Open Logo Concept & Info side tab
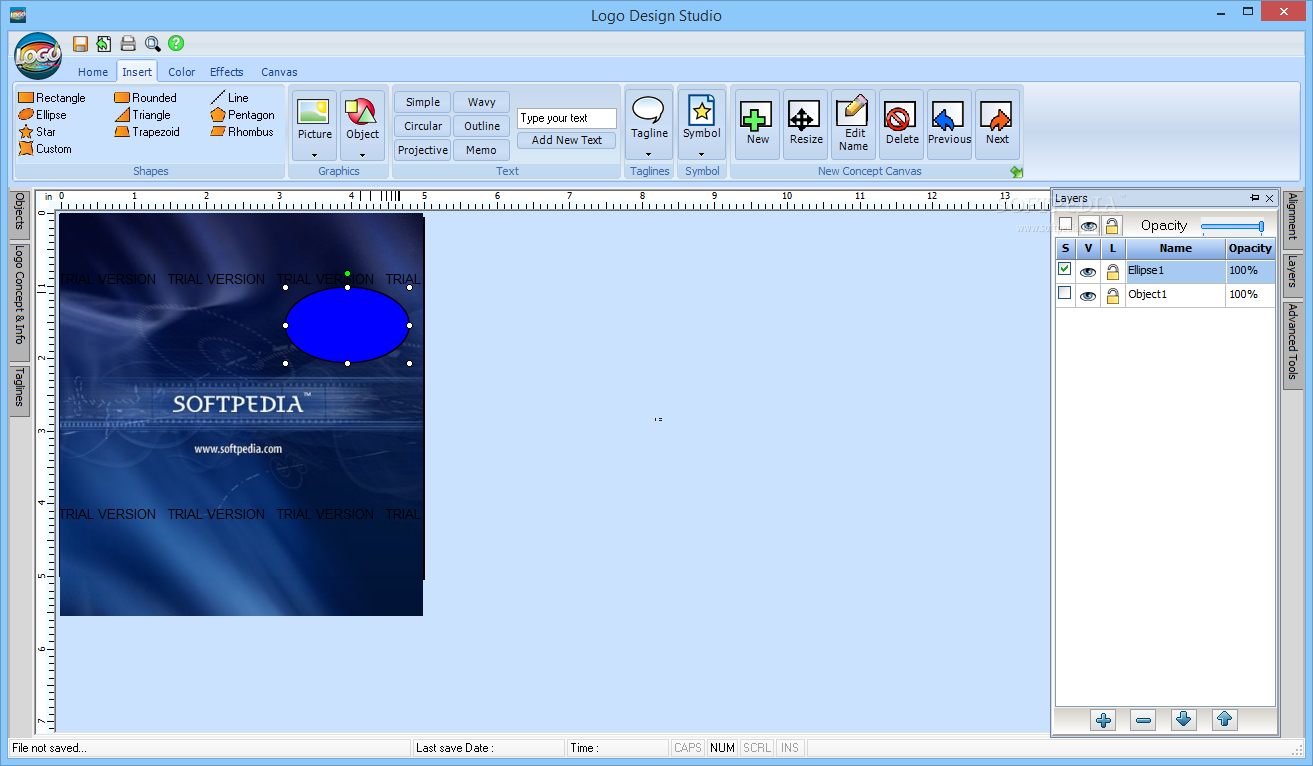 click(19, 302)
